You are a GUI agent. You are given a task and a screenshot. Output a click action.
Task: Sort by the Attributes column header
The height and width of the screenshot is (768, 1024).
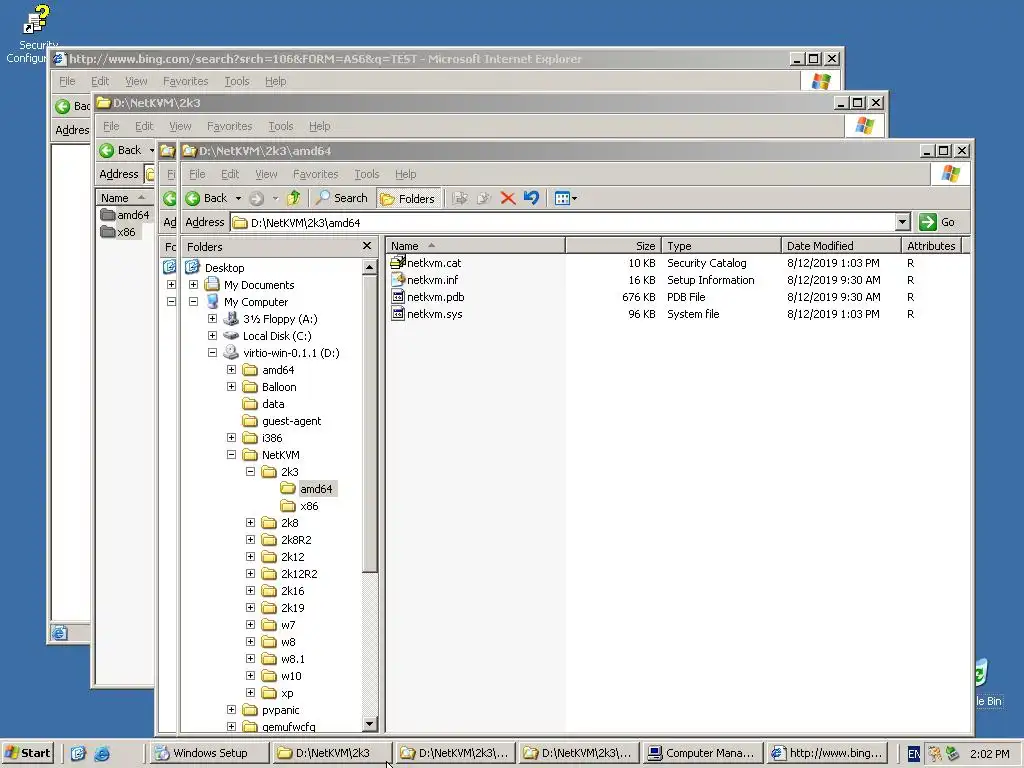(x=931, y=246)
